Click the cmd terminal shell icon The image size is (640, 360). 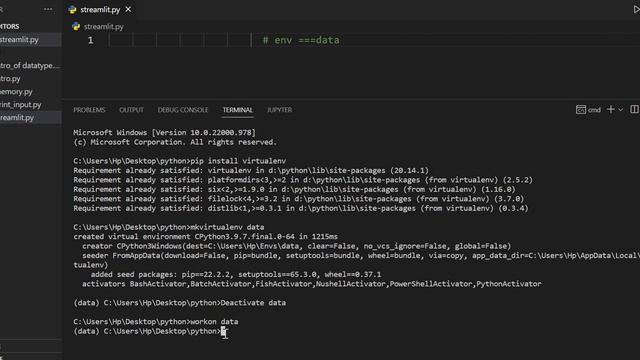[581, 109]
